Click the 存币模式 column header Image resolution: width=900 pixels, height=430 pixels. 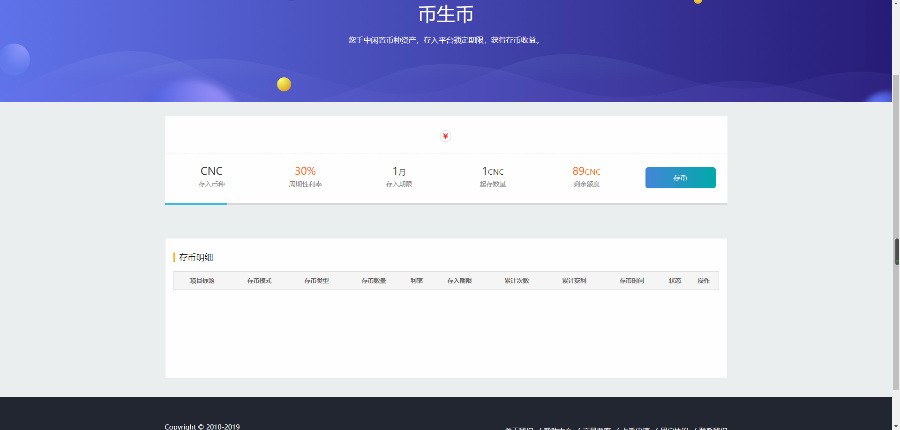pos(260,281)
